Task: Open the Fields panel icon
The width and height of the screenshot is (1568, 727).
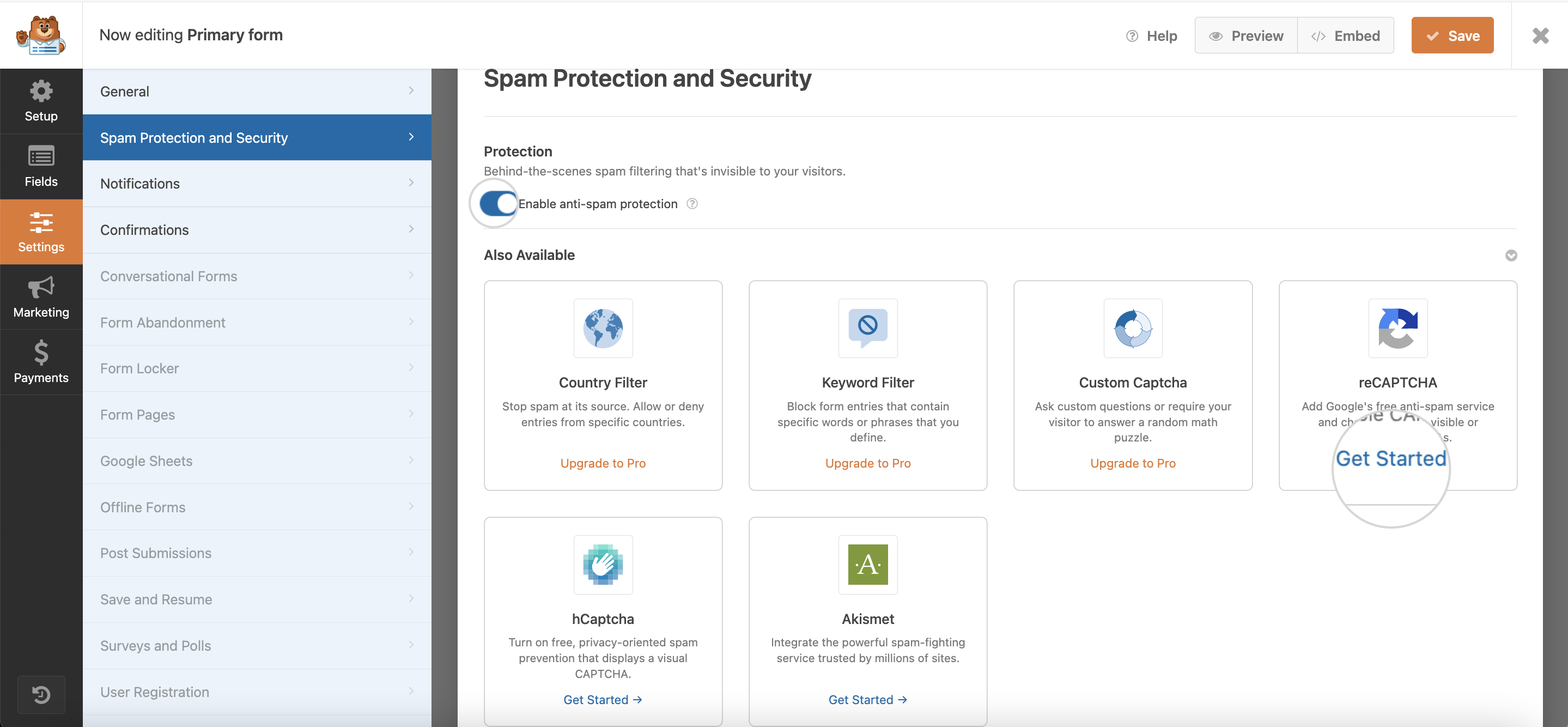Action: pyautogui.click(x=41, y=166)
